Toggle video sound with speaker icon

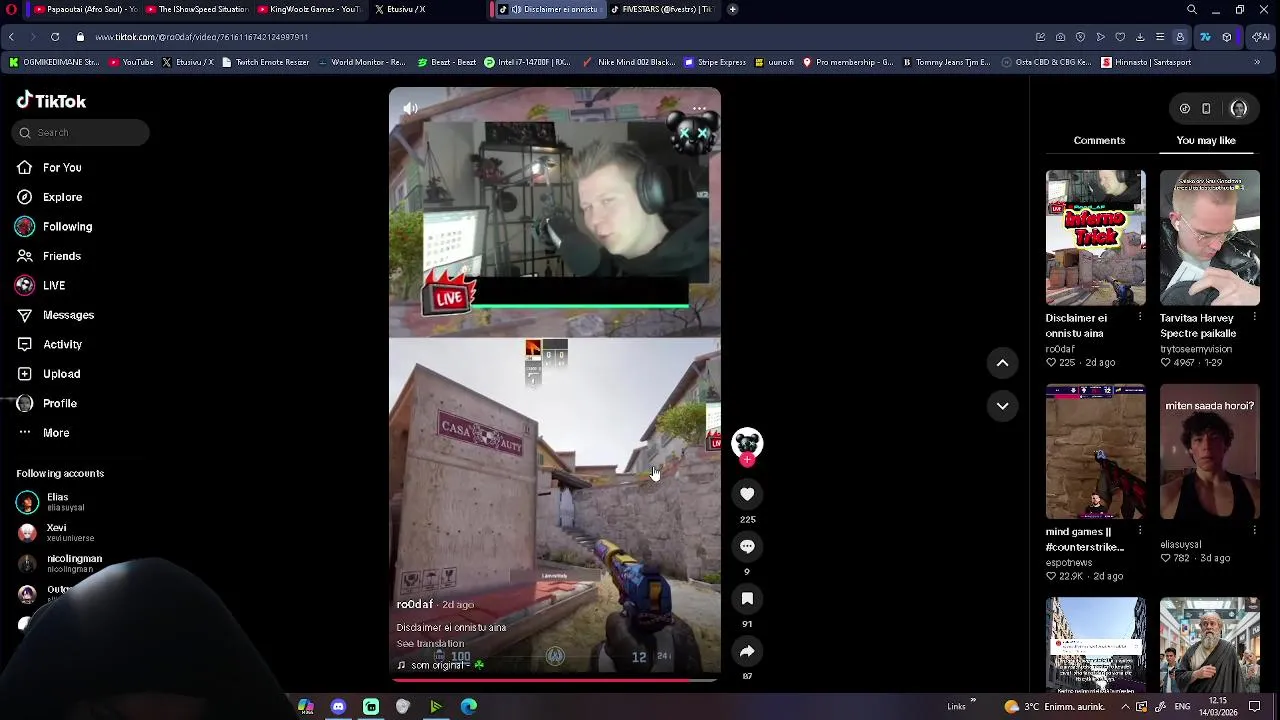[x=410, y=108]
